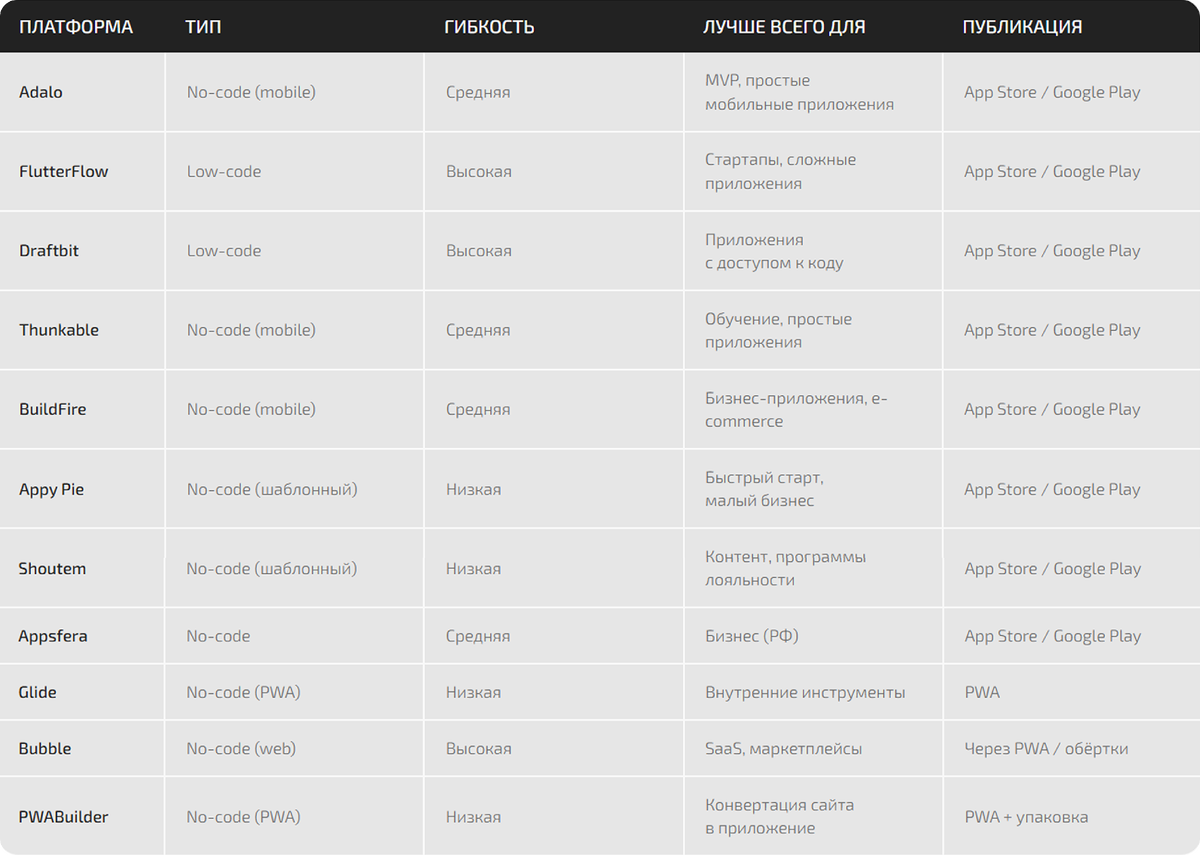This screenshot has width=1200, height=855.
Task: Click the ТИП column header
Action: coord(204,27)
